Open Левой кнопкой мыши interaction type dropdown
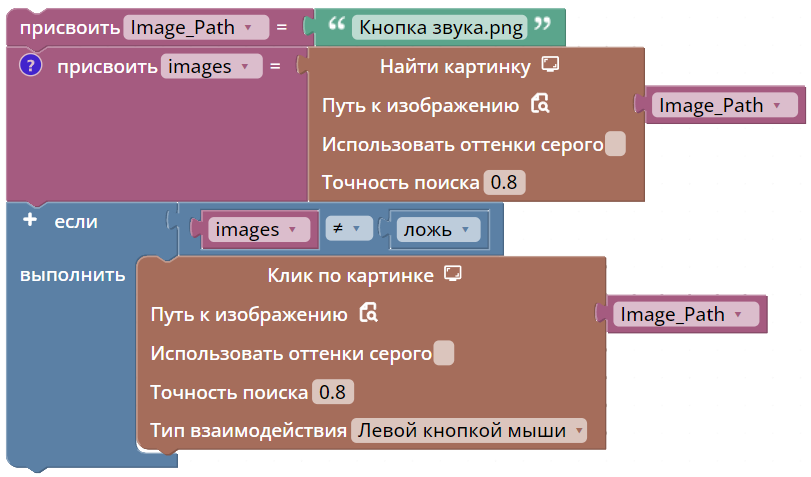The image size is (811, 477). [469, 430]
